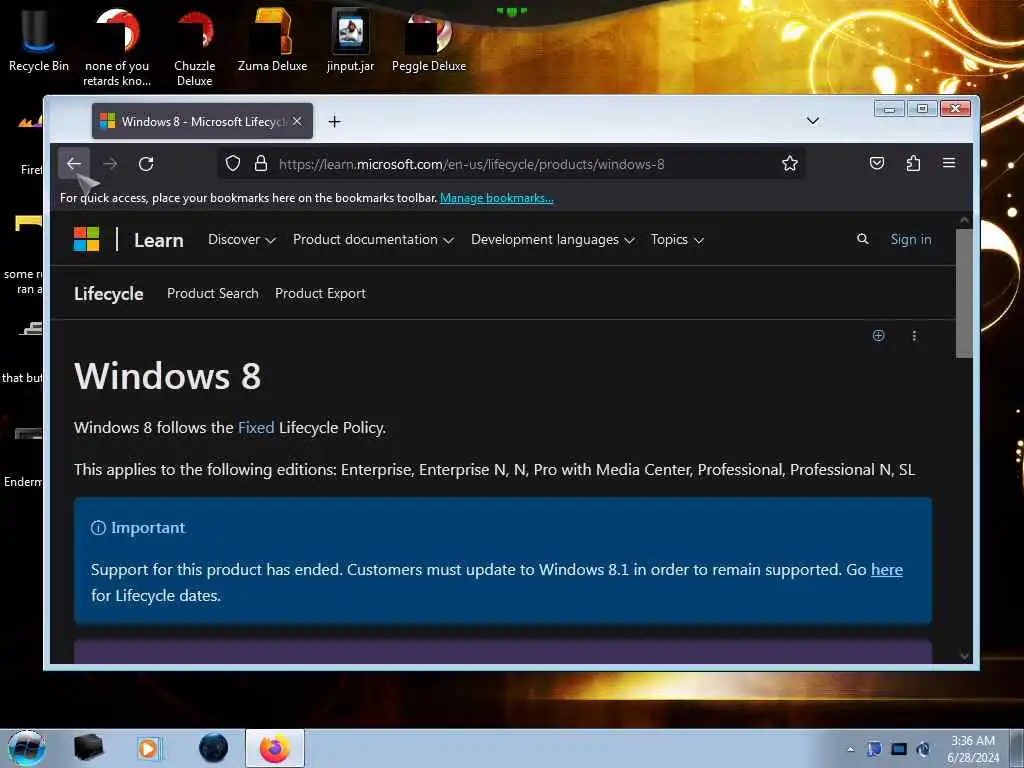
Task: Open the more actions three-dot menu
Action: (914, 336)
